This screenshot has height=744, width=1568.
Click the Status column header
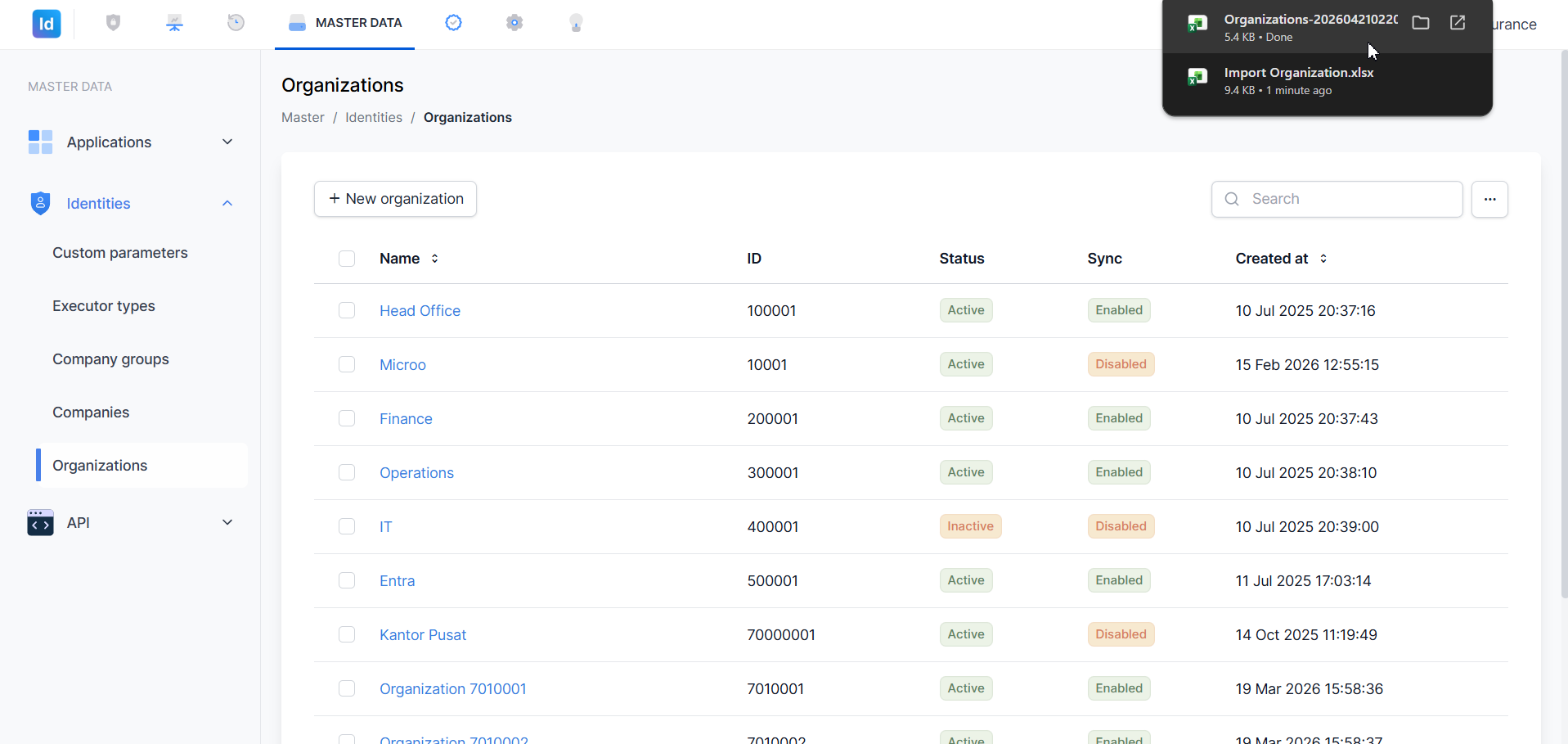[x=962, y=259]
